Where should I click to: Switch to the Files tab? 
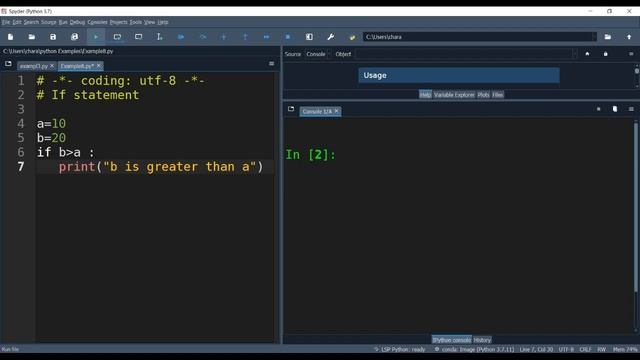tap(498, 95)
